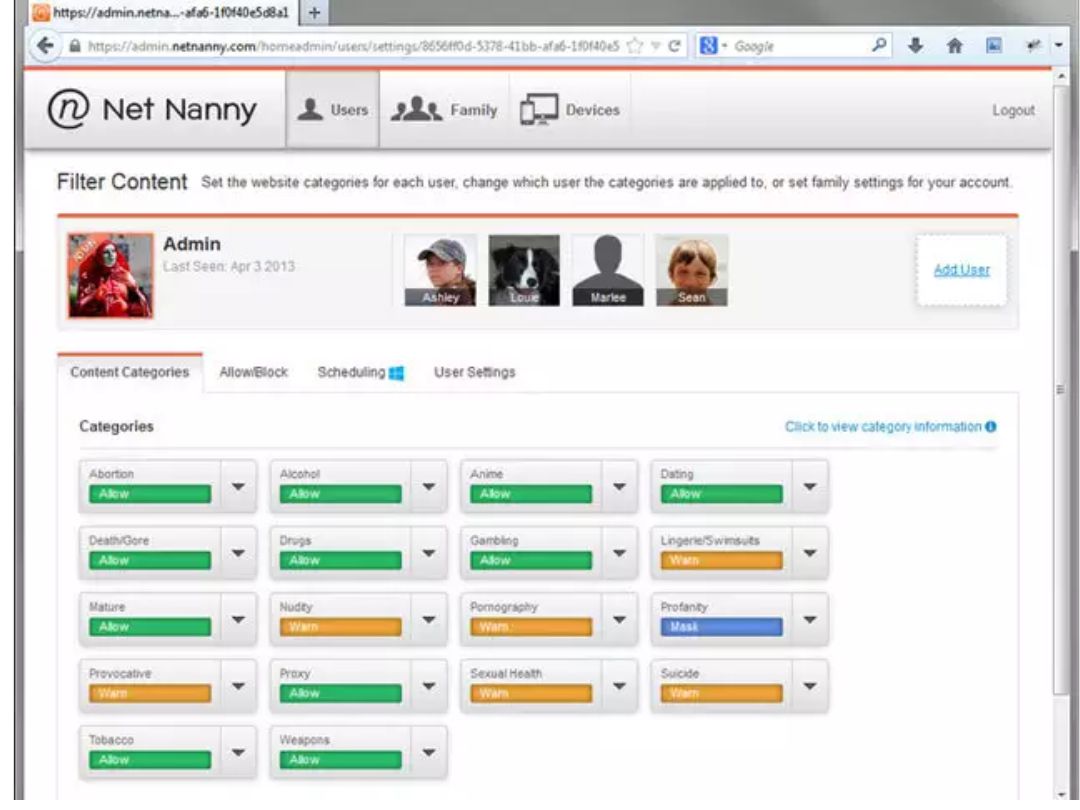The height and width of the screenshot is (810, 1080).
Task: Click the reload page icon
Action: pyautogui.click(x=674, y=46)
